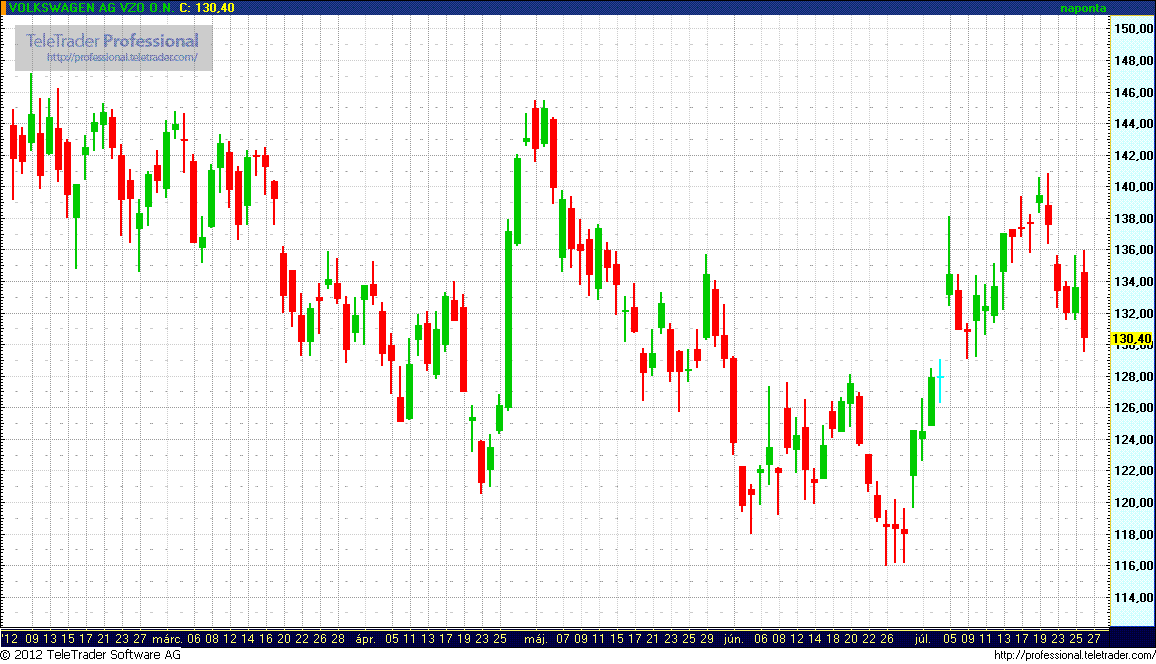Viewport: 1156px width, 664px height.
Task: Select the cyan candlestick in early July
Action: click(x=940, y=381)
